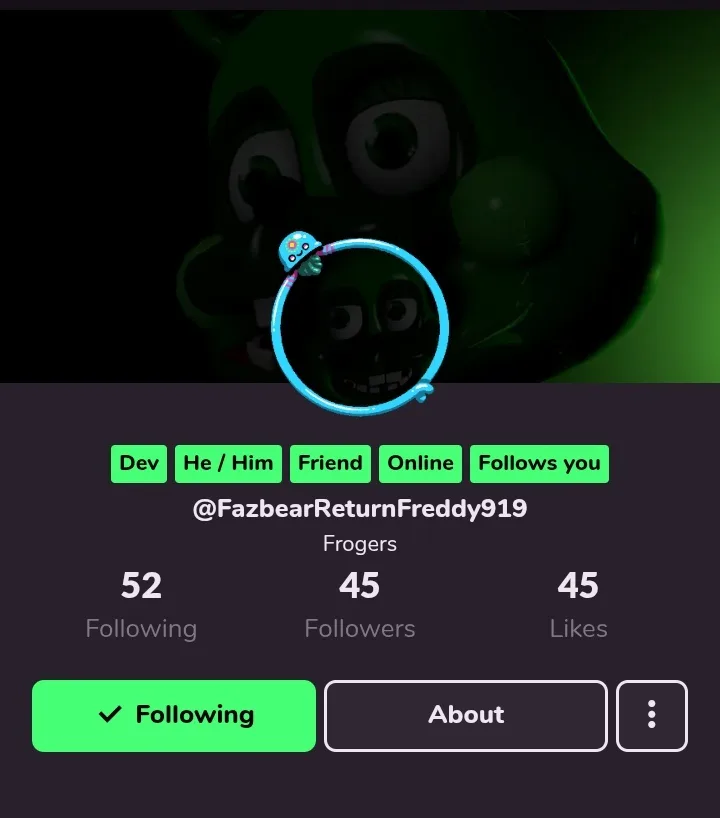This screenshot has height=818, width=720.
Task: Open the three-dot more options menu
Action: [x=652, y=715]
